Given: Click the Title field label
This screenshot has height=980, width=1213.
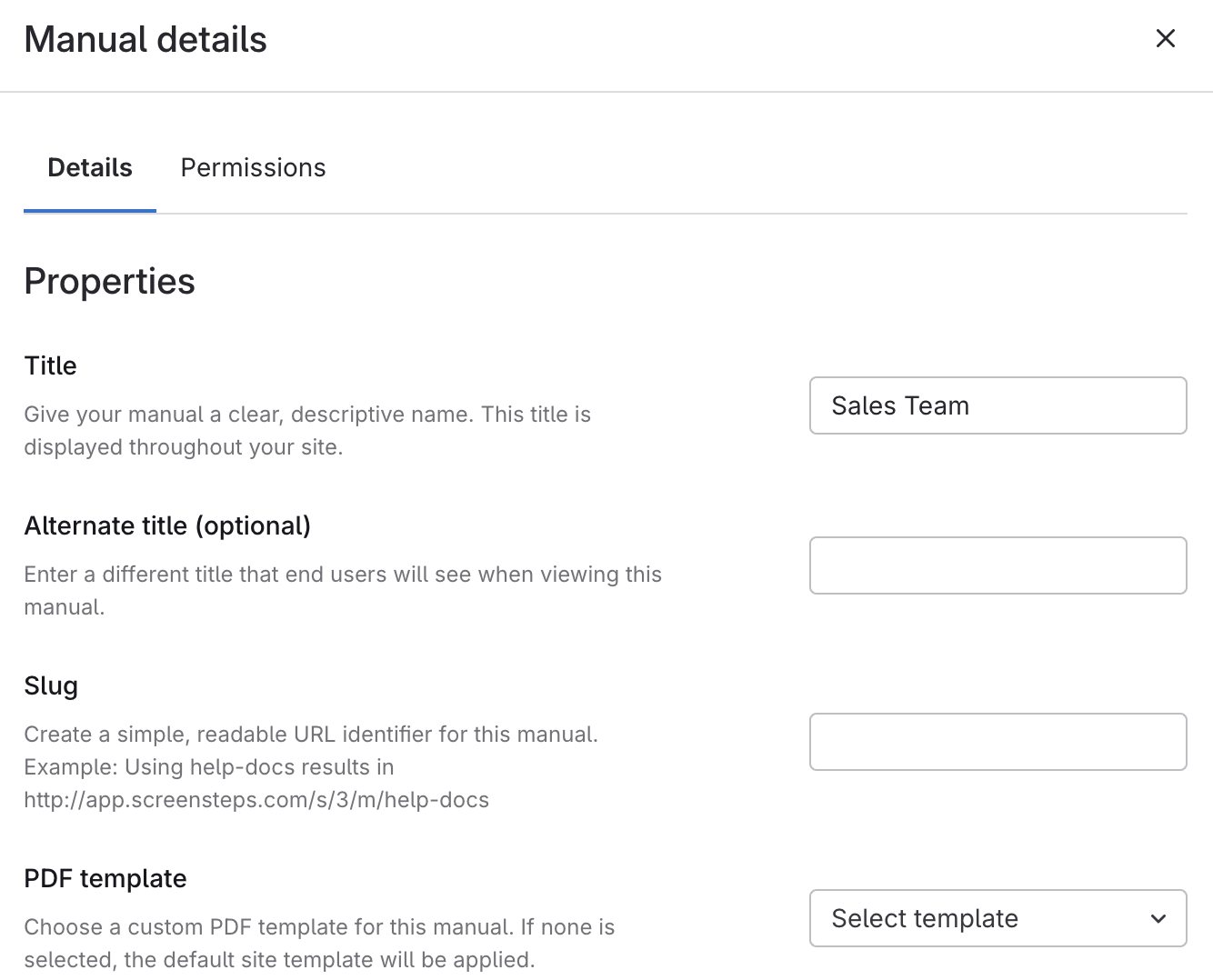Looking at the screenshot, I should pos(51,365).
